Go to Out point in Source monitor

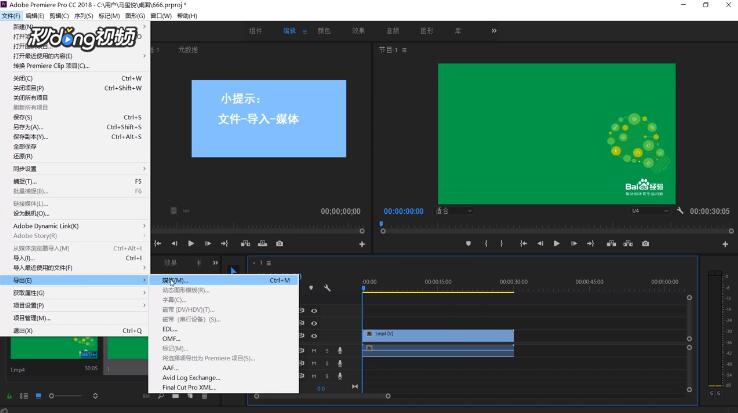point(225,243)
